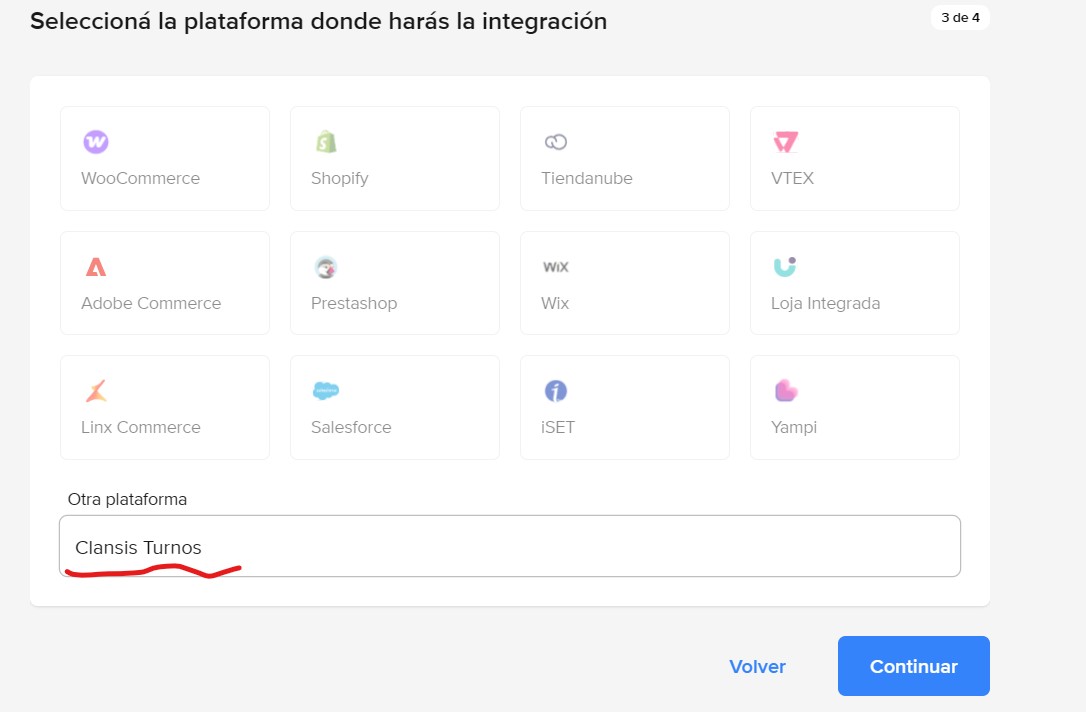The height and width of the screenshot is (712, 1086).
Task: Click the Adobe Commerce red icon
Action: point(96,267)
